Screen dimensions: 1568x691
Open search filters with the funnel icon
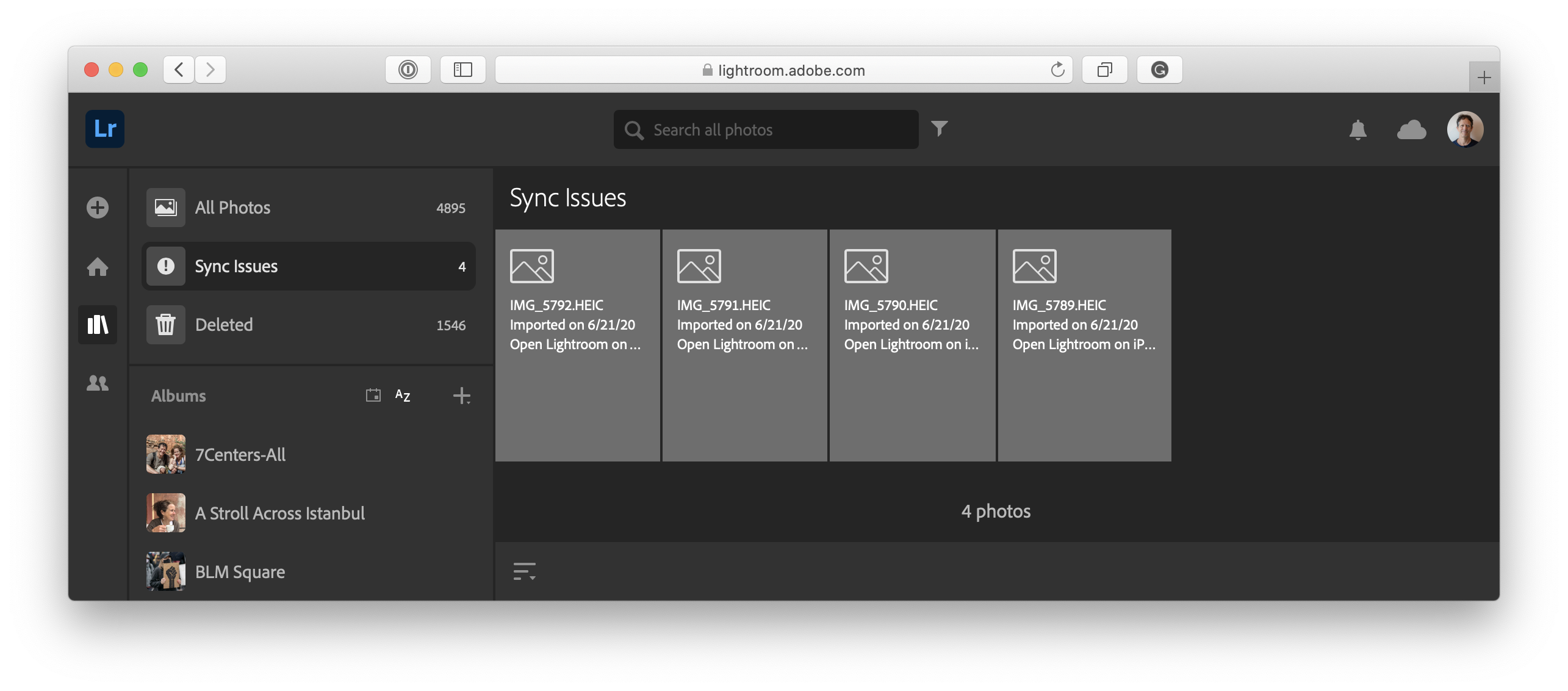[x=940, y=129]
